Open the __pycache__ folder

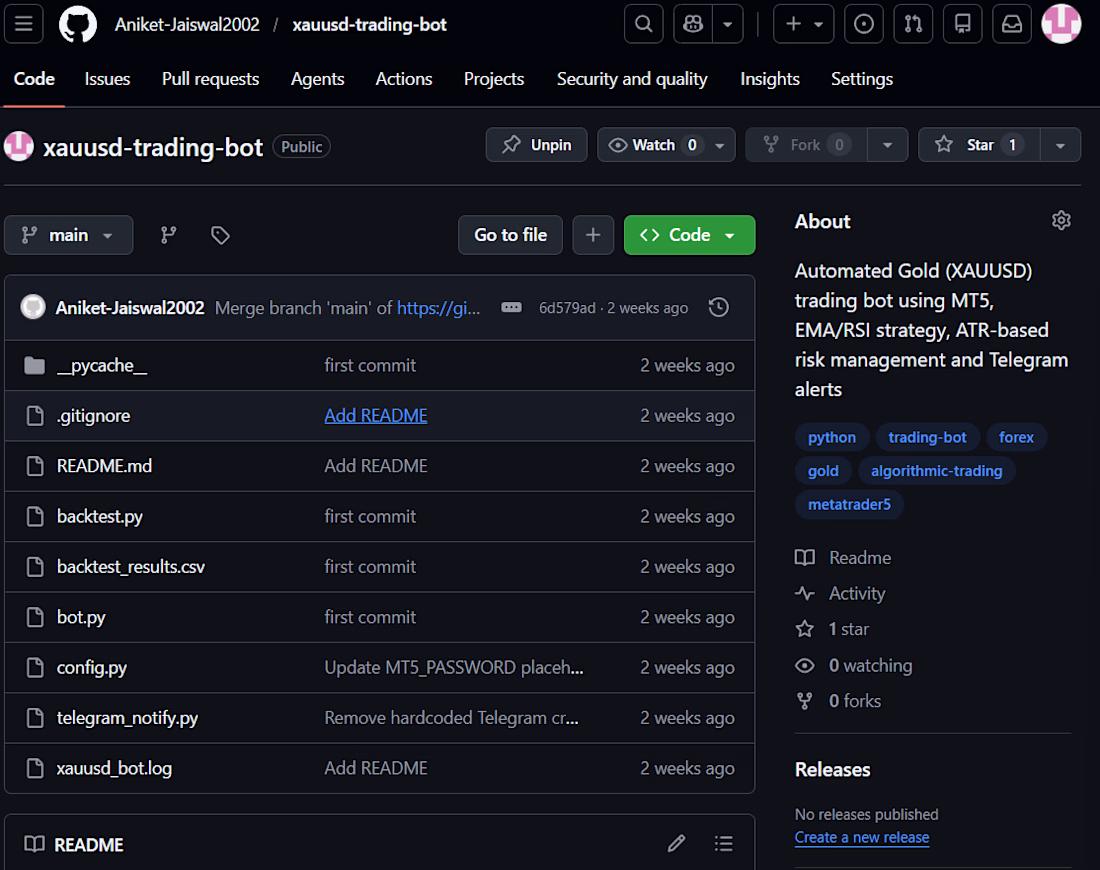102,366
